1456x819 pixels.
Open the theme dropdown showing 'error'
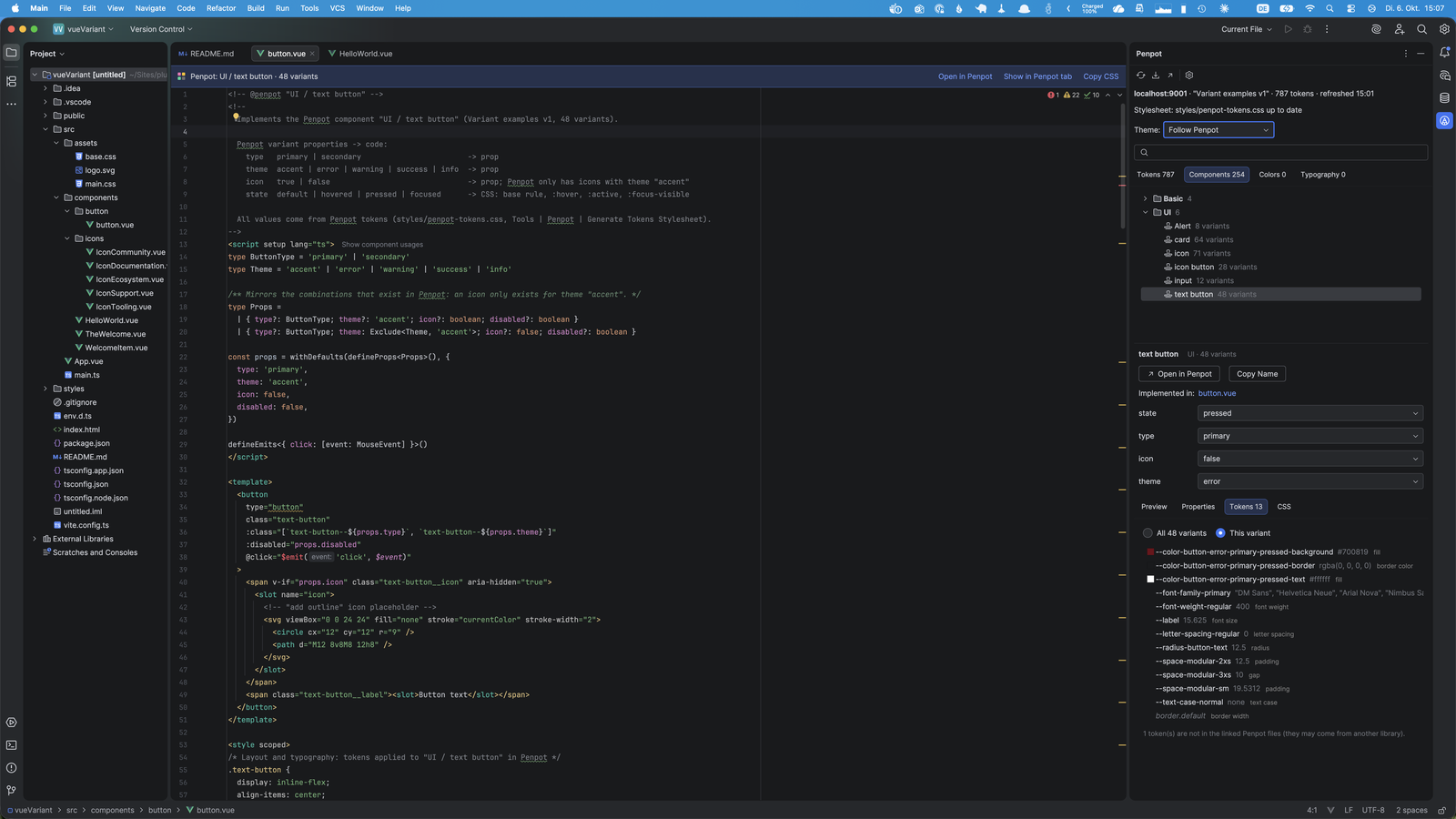1309,481
